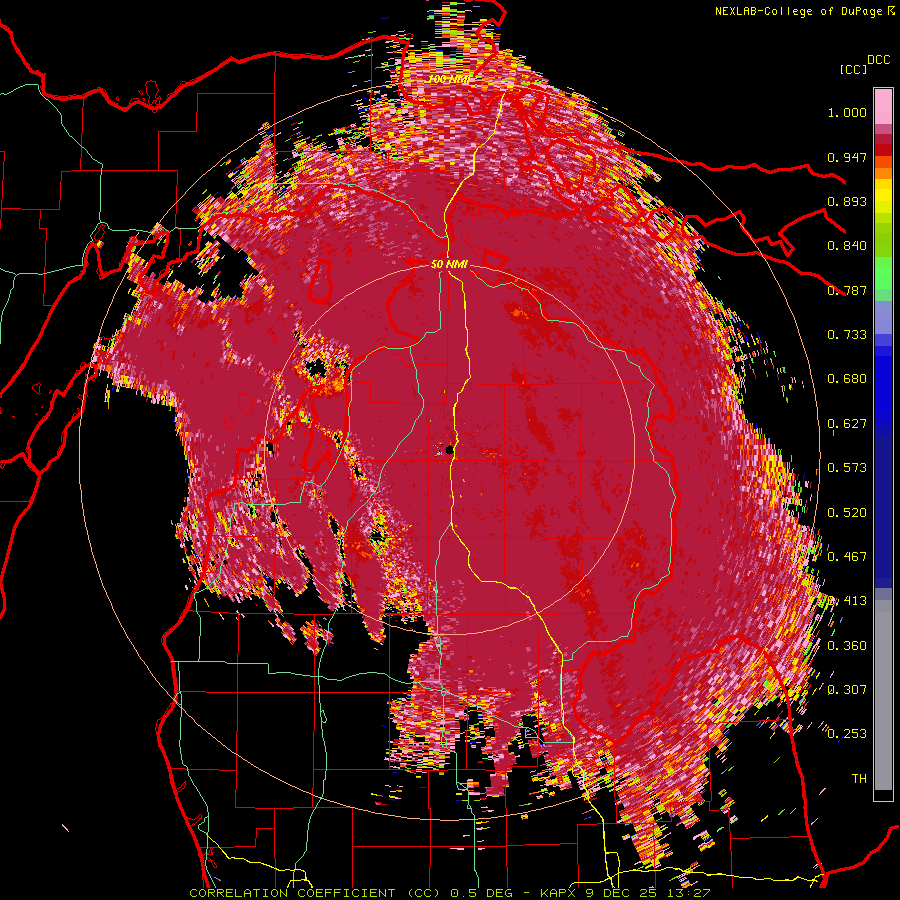Click the 1.000 value on the scale
Image resolution: width=900 pixels, height=900 pixels.
pos(847,112)
